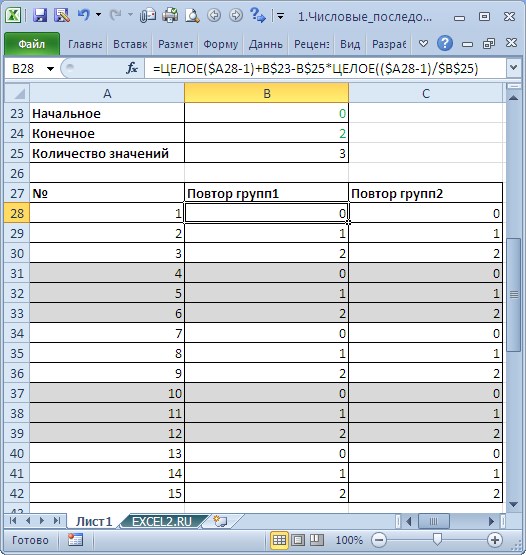This screenshot has height=555, width=526.
Task: Open the Данные ribbon tab
Action: tap(265, 44)
